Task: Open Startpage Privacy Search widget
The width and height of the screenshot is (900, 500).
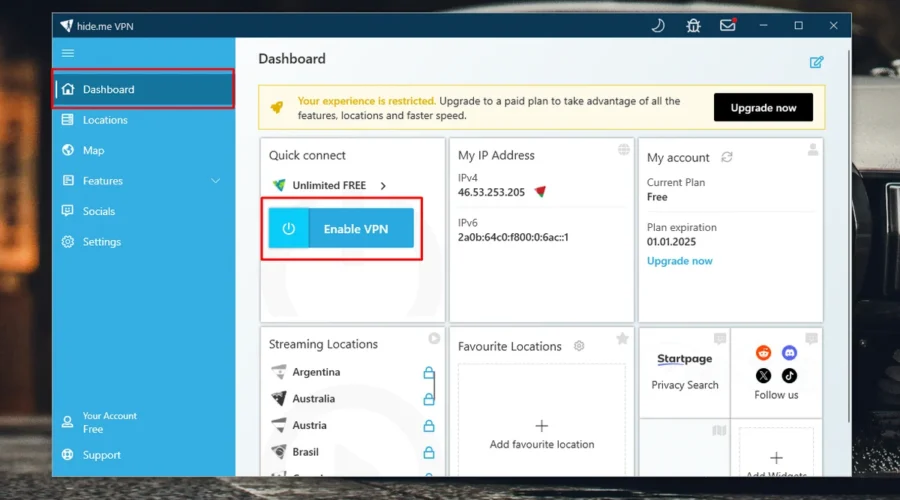Action: [685, 371]
